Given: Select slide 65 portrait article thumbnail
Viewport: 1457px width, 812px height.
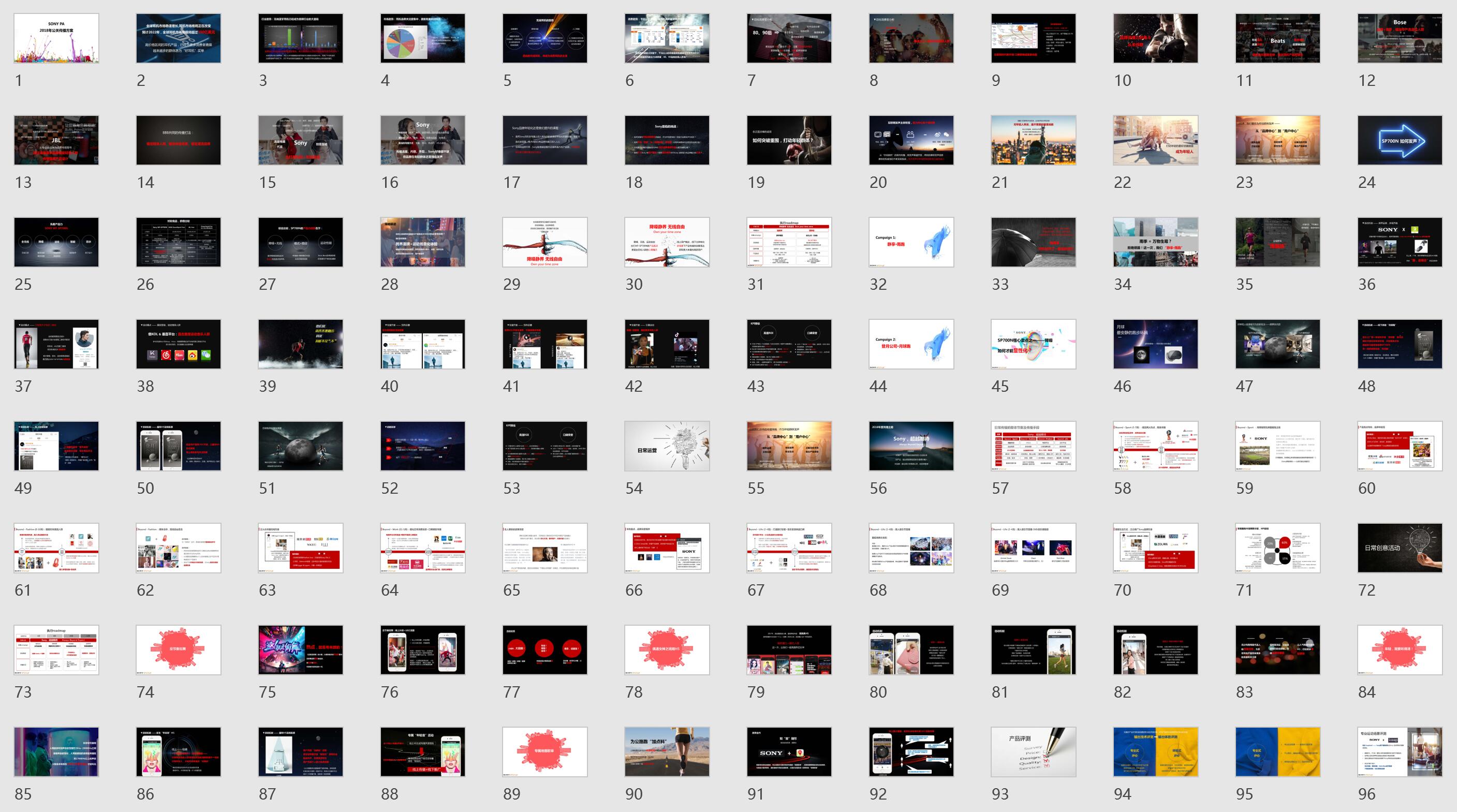Looking at the screenshot, I should tap(545, 548).
